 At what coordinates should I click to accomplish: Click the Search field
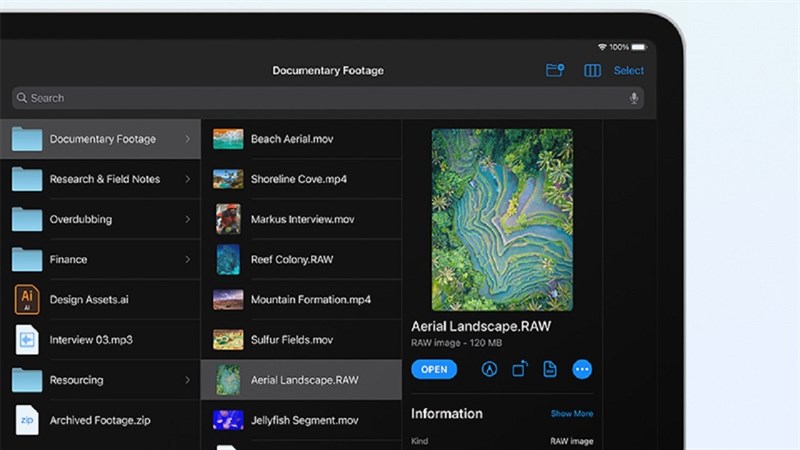coord(328,98)
